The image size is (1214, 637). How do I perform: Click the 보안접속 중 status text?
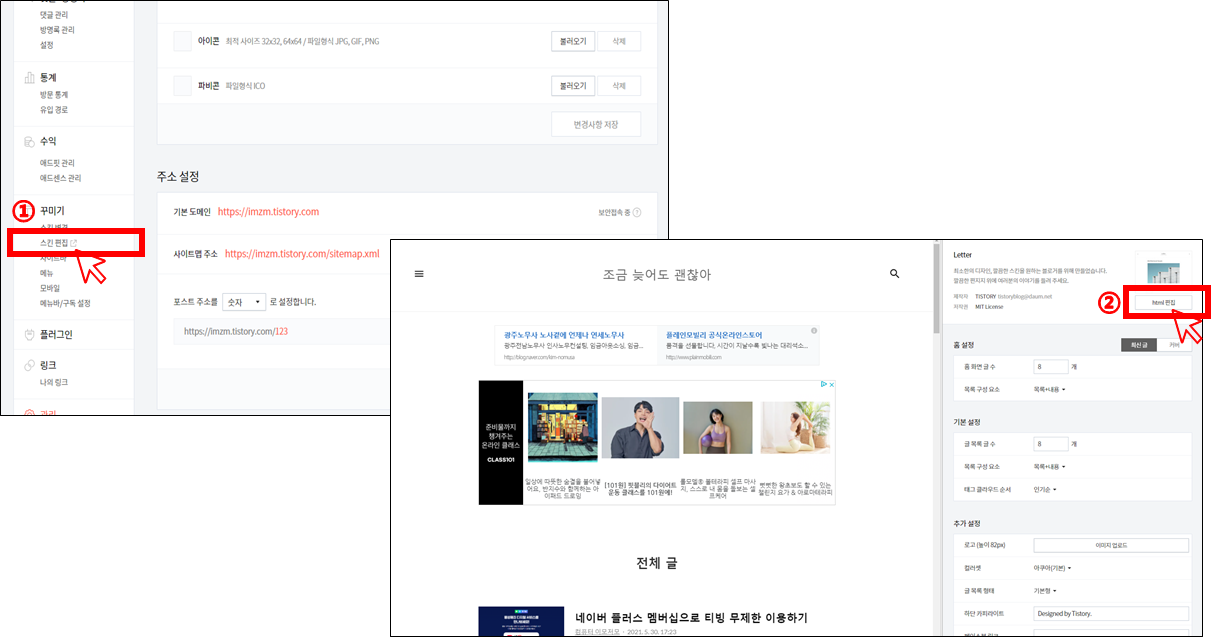click(x=614, y=212)
